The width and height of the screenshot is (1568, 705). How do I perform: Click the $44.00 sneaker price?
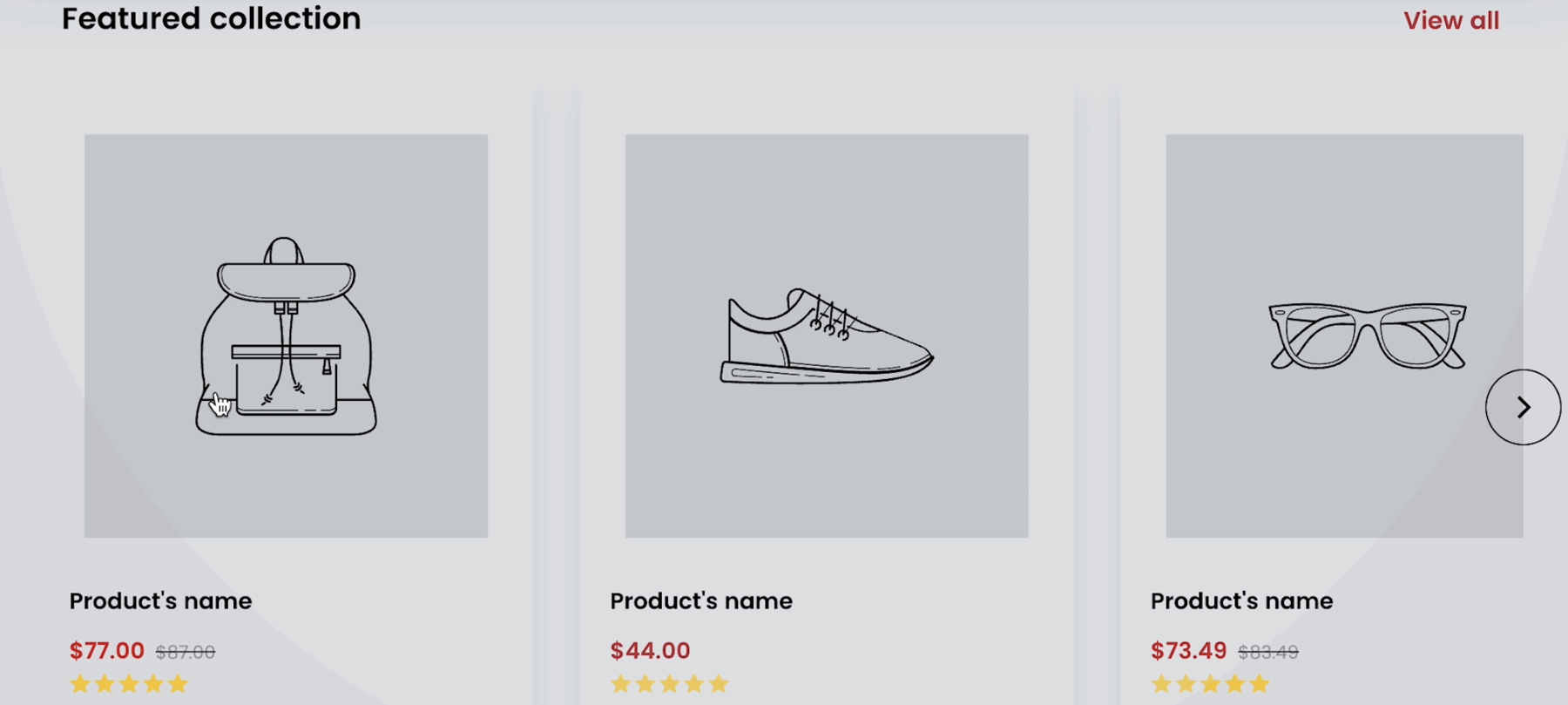pos(649,650)
